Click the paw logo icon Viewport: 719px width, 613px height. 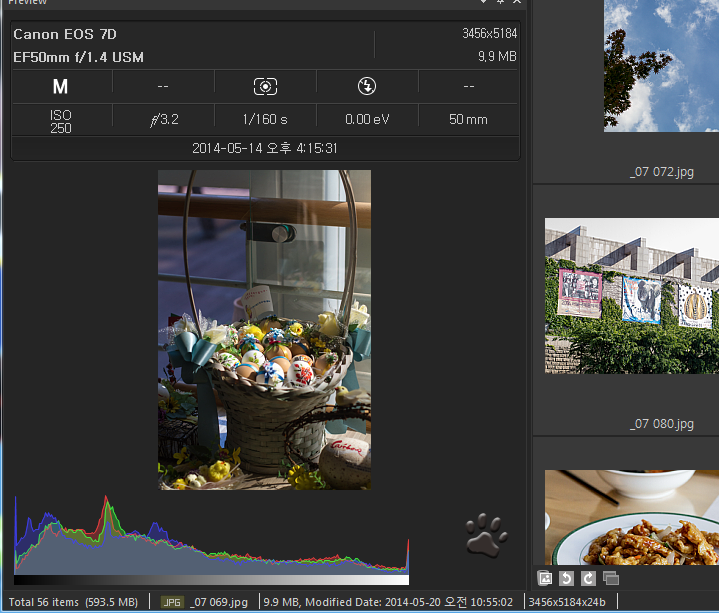[x=487, y=536]
